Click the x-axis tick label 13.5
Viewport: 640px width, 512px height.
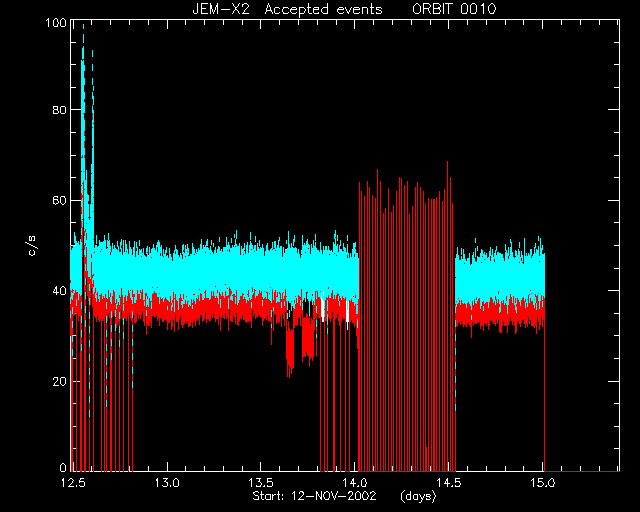pyautogui.click(x=260, y=483)
